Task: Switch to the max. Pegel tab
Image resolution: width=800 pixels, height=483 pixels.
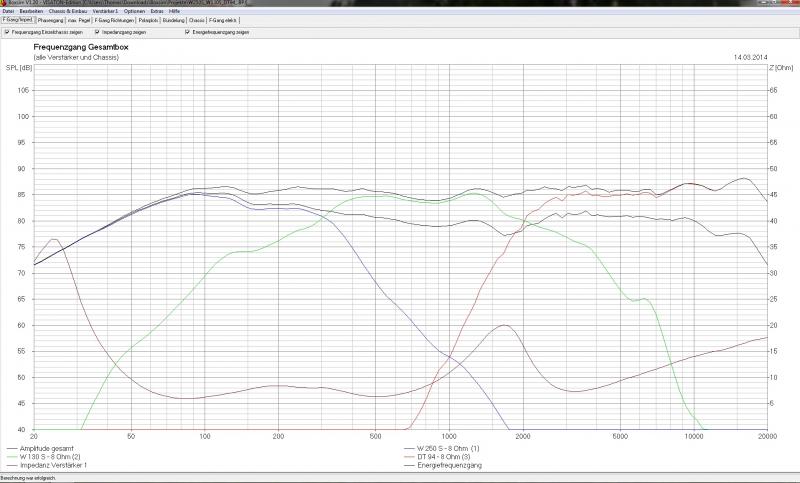Action: click(79, 20)
